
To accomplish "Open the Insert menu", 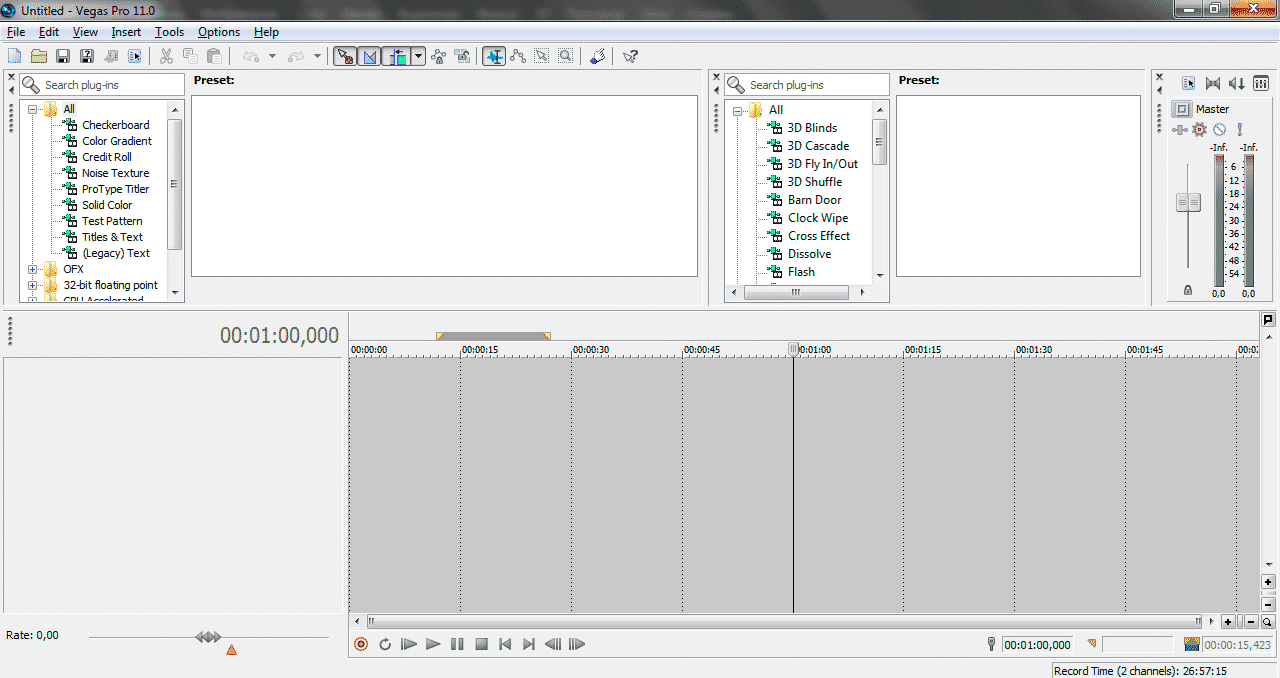I will [126, 32].
